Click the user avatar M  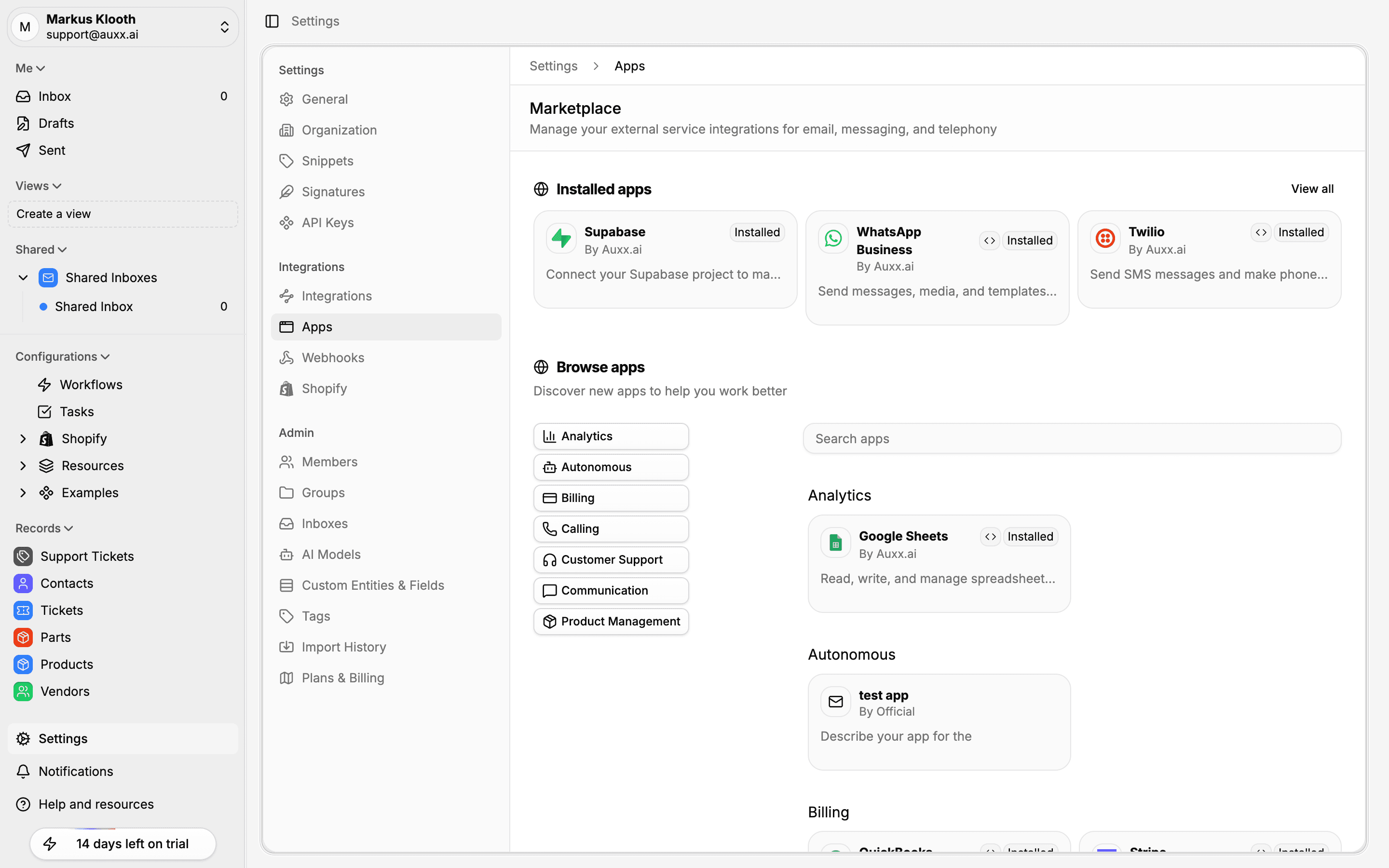[25, 27]
